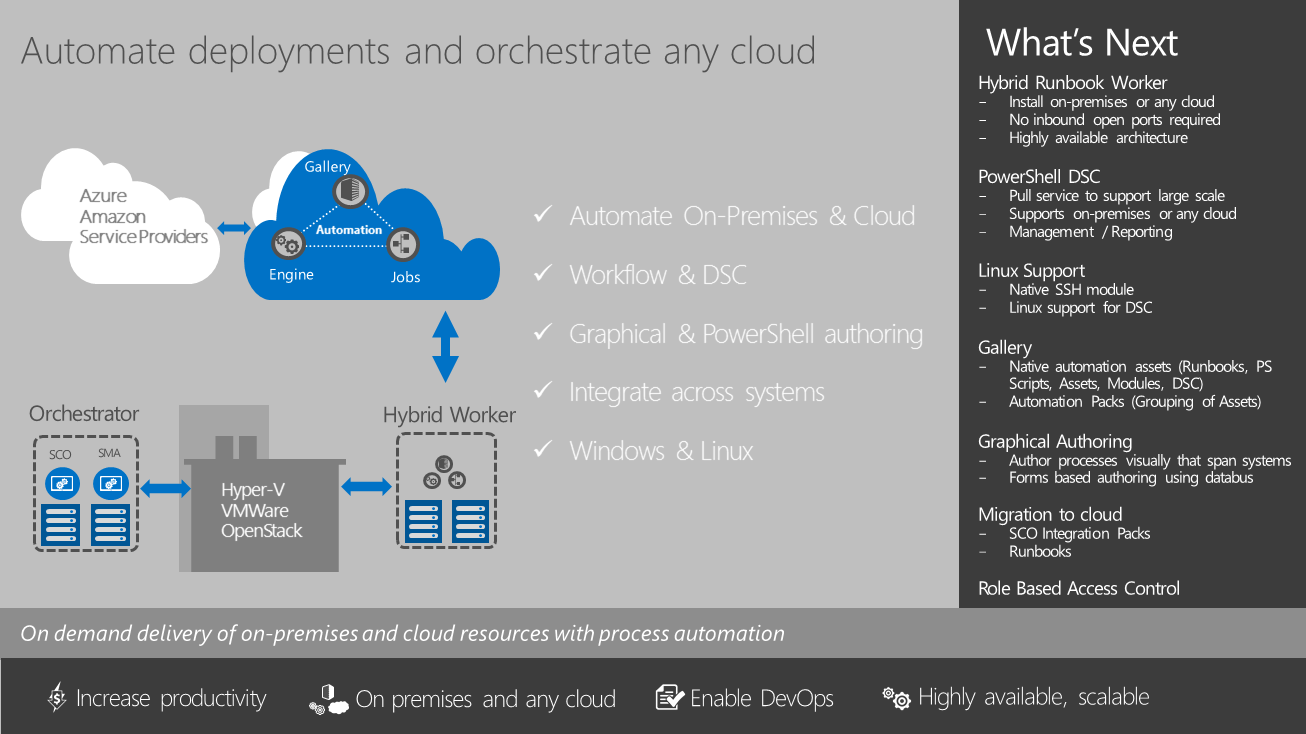Viewport: 1306px width, 734px height.
Task: Click 'Management / Reporting' bullet
Action: (x=1090, y=232)
